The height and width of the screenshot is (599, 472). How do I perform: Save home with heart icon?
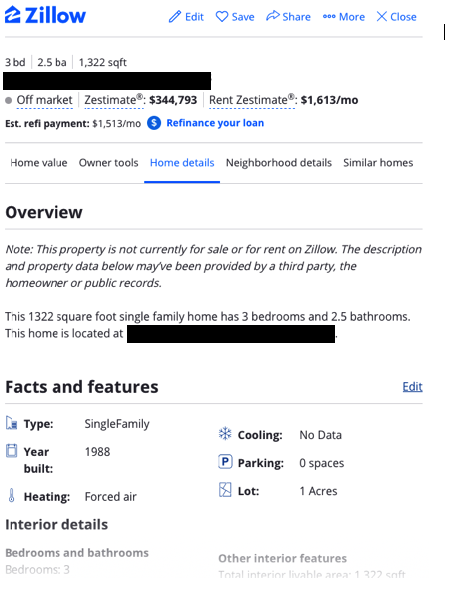tap(222, 17)
